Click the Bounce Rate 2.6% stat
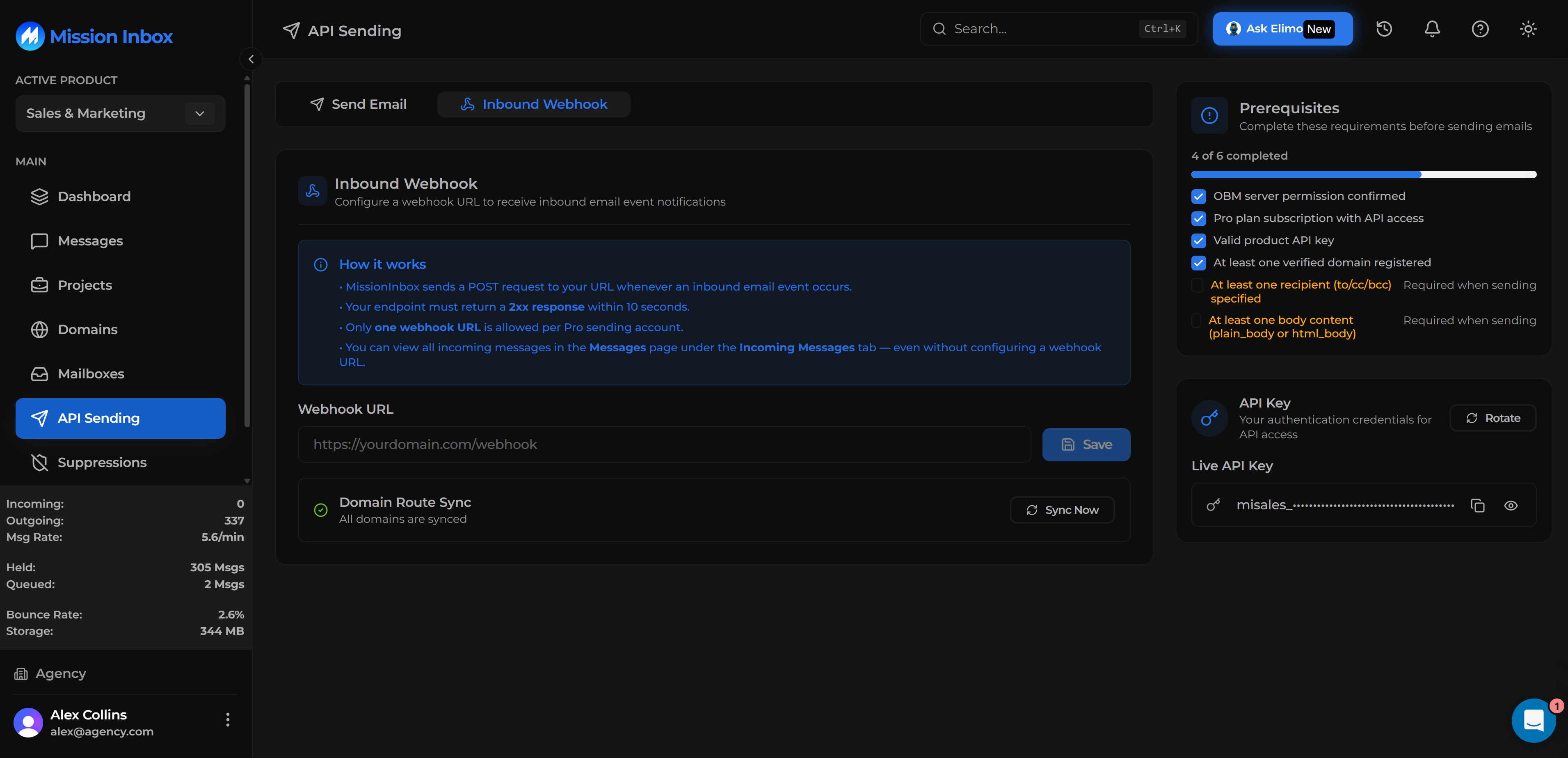Image resolution: width=1568 pixels, height=758 pixels. tap(125, 615)
